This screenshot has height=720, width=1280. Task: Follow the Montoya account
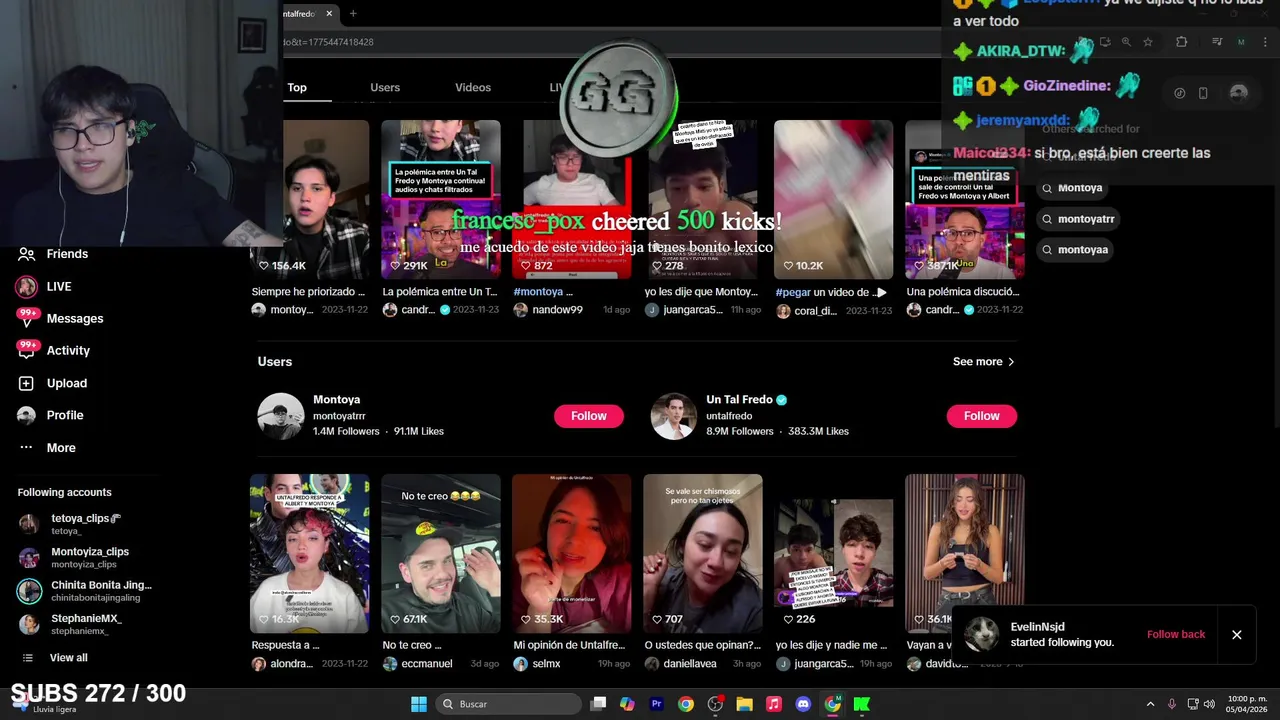click(x=589, y=416)
